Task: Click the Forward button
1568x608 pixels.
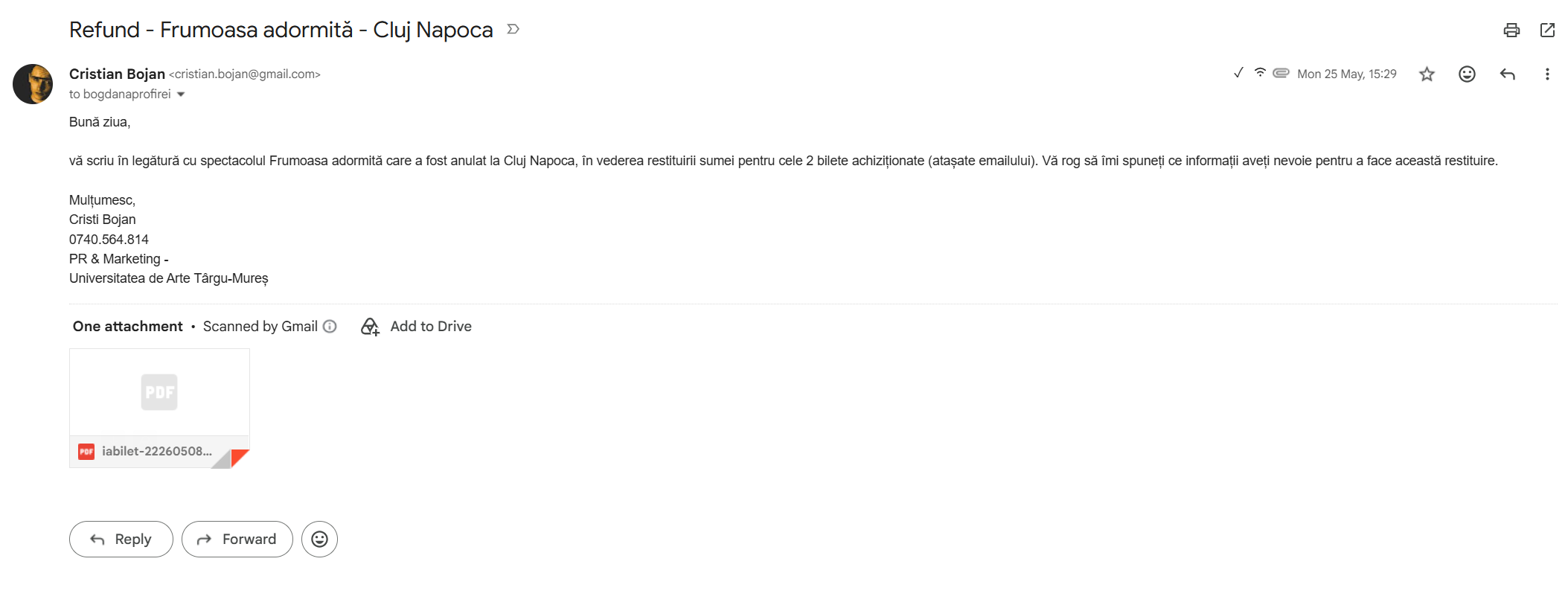Action: click(x=237, y=539)
